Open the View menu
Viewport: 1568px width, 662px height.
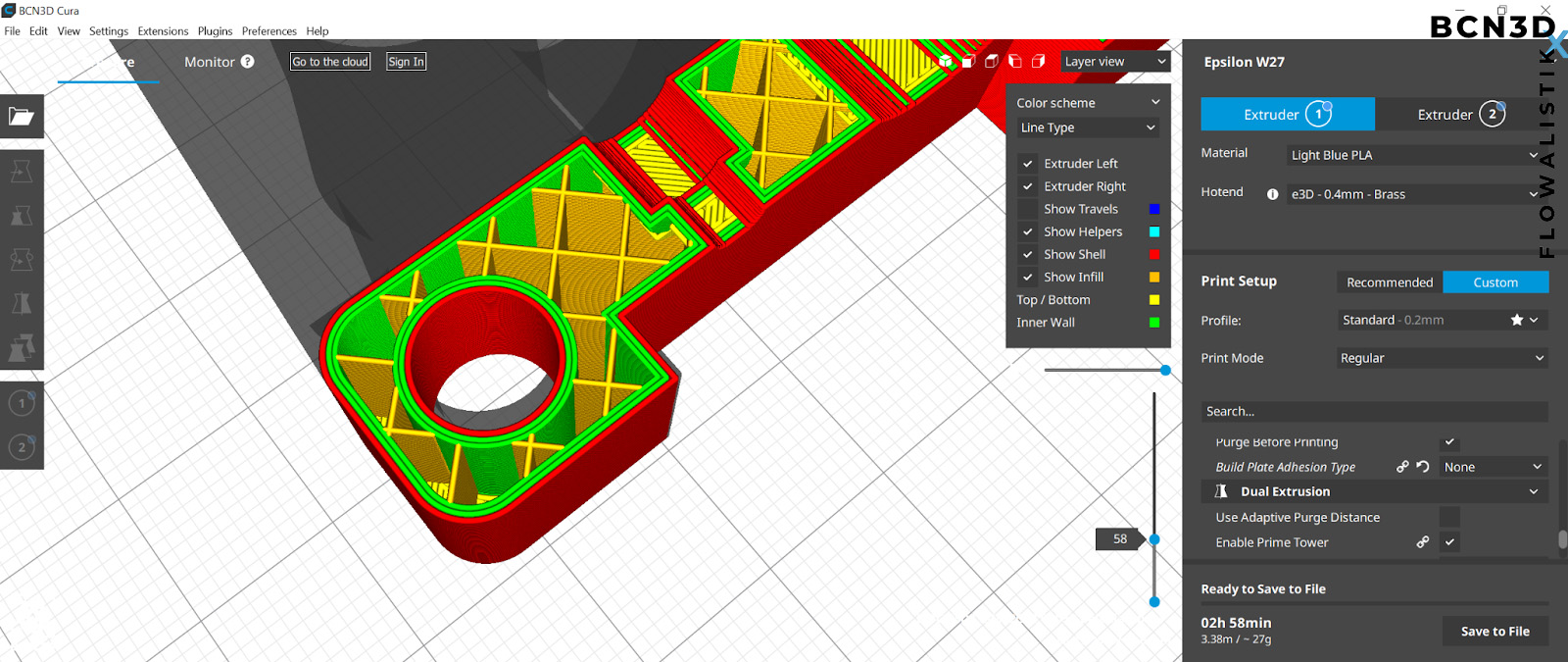[69, 31]
